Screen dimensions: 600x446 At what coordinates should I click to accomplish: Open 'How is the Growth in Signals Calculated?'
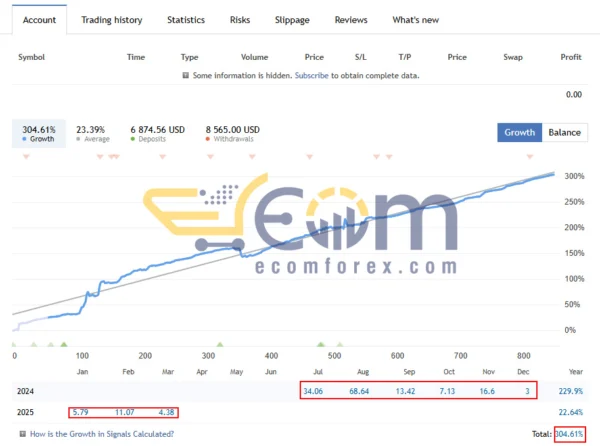102,434
